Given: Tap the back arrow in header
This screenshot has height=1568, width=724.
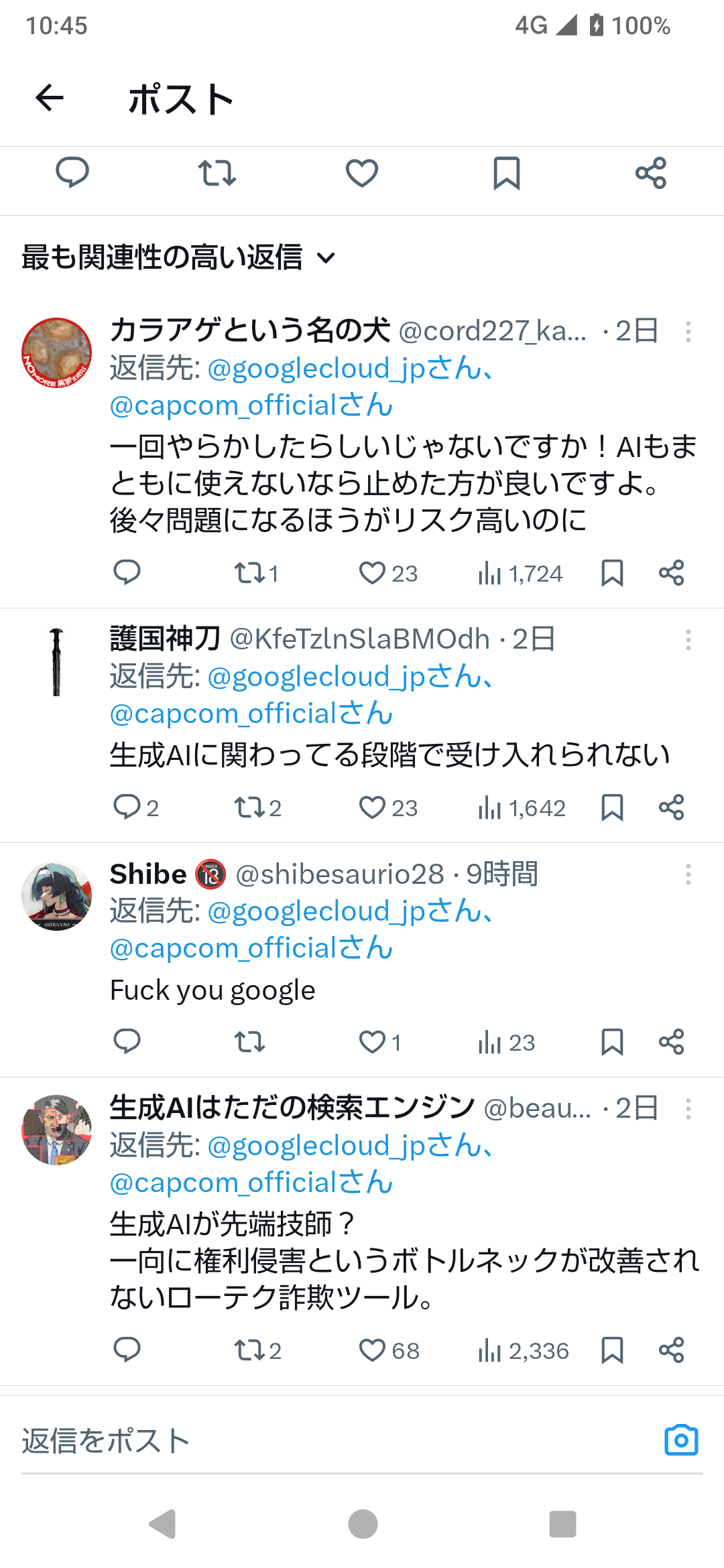Looking at the screenshot, I should (x=50, y=99).
